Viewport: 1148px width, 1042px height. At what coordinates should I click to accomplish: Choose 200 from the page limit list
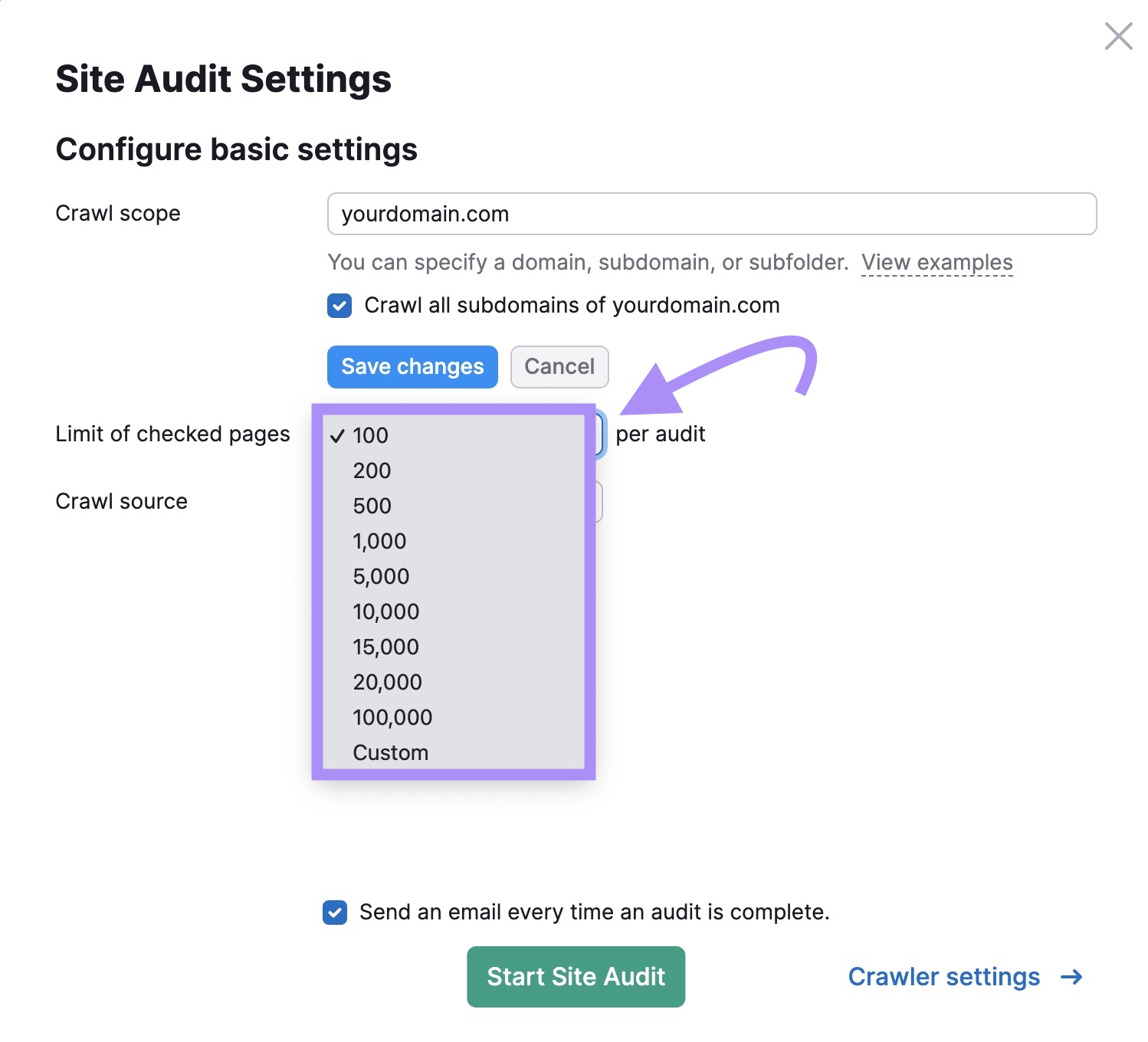coord(372,470)
